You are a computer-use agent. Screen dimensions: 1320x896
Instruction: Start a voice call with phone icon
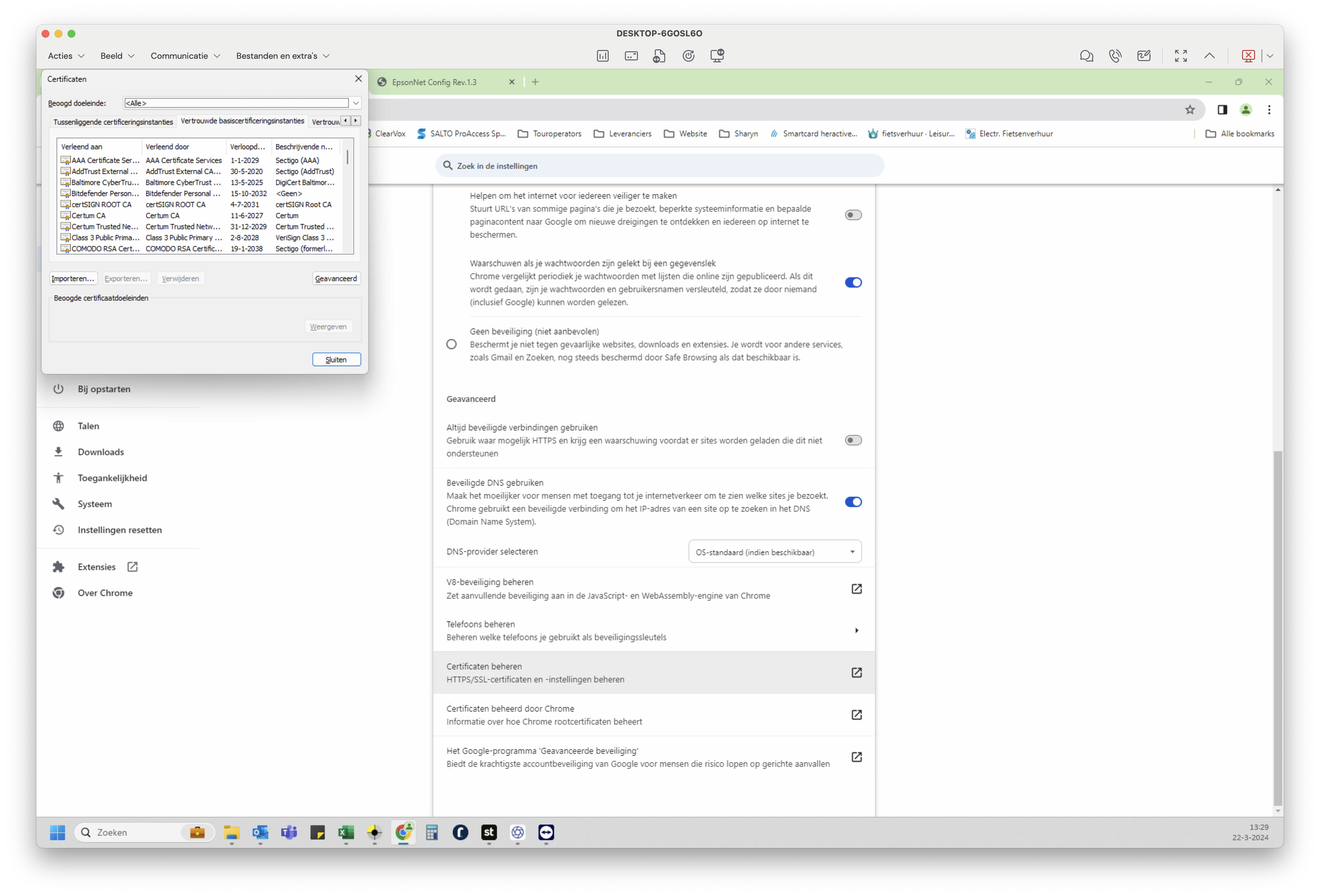tap(1115, 56)
